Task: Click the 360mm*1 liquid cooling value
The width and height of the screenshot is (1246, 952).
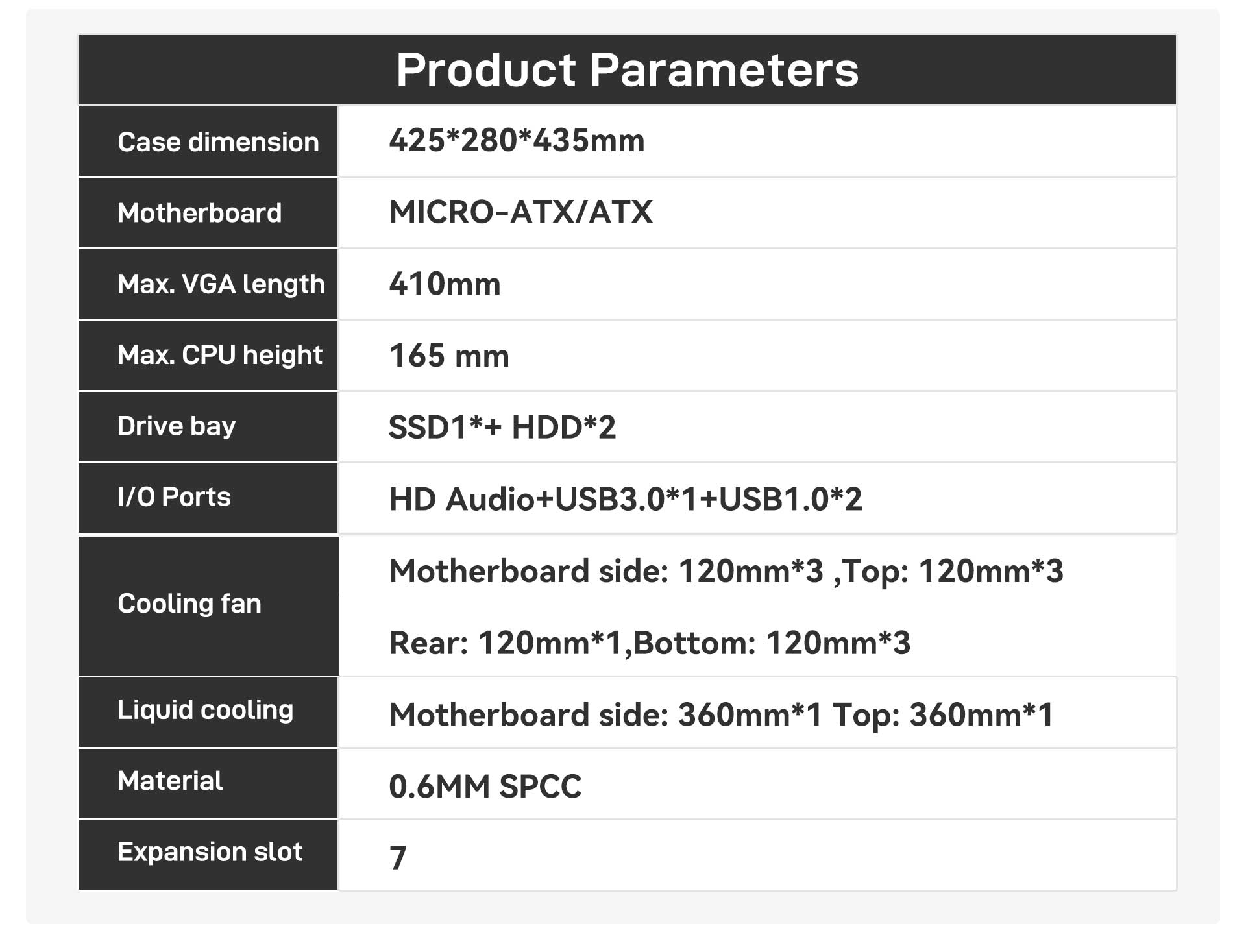Action: tap(721, 714)
